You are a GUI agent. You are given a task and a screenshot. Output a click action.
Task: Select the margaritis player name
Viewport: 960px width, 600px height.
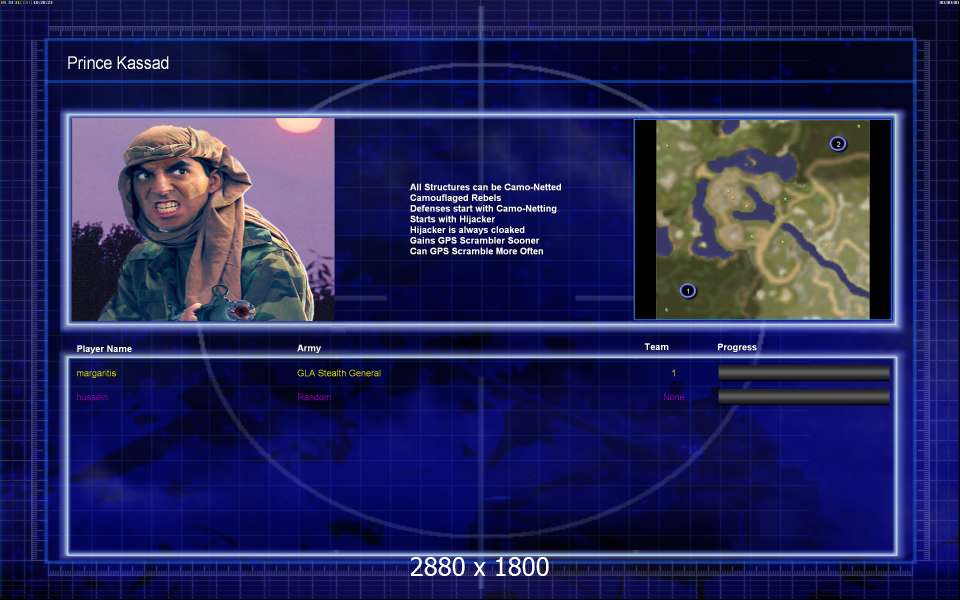tap(96, 373)
